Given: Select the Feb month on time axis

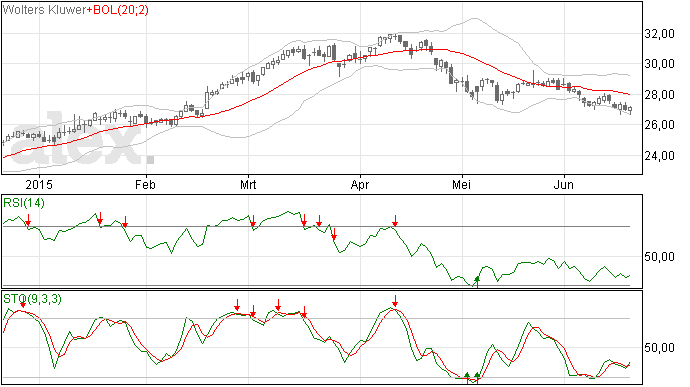Looking at the screenshot, I should 145,184.
